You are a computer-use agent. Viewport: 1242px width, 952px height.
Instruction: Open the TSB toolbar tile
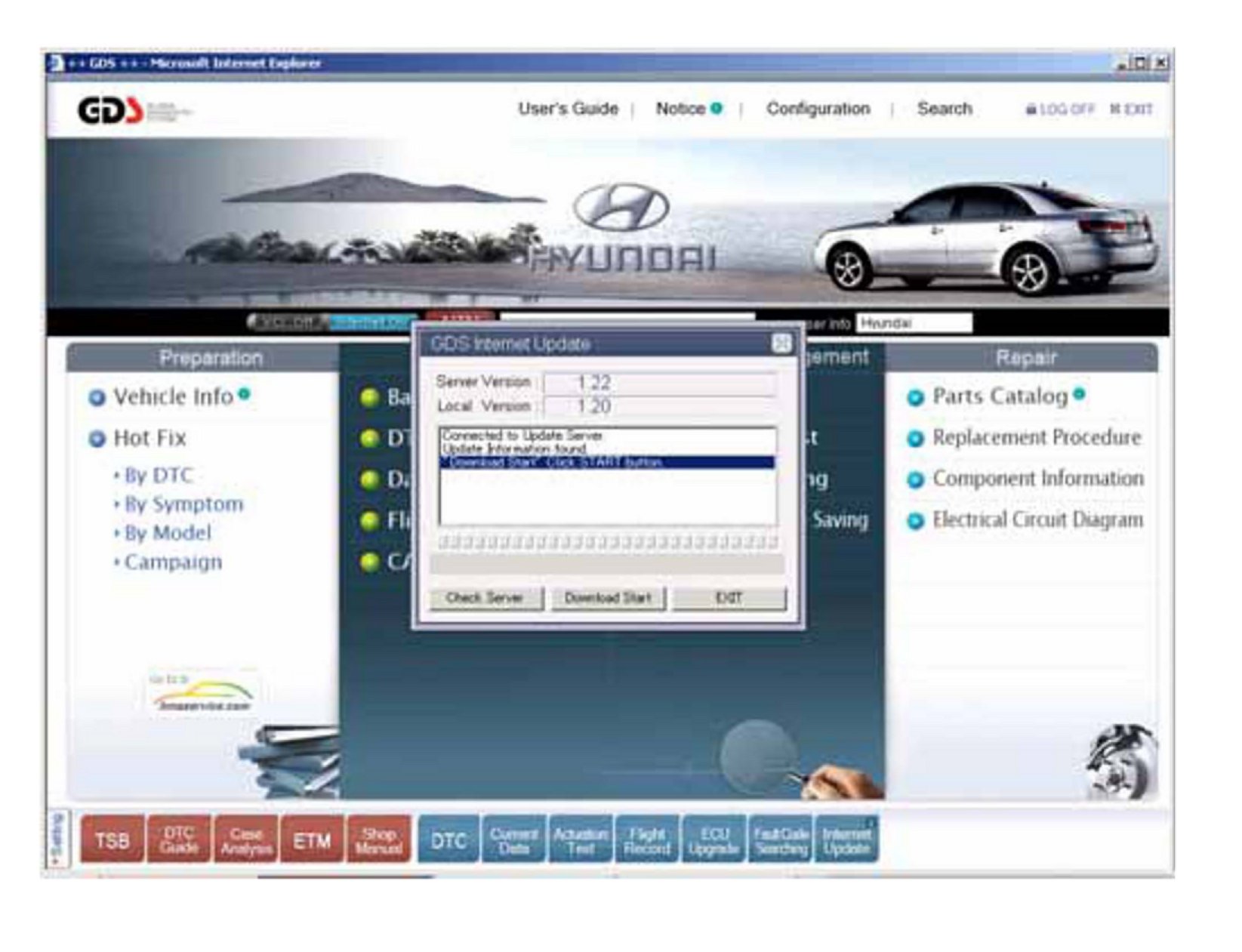tap(112, 840)
